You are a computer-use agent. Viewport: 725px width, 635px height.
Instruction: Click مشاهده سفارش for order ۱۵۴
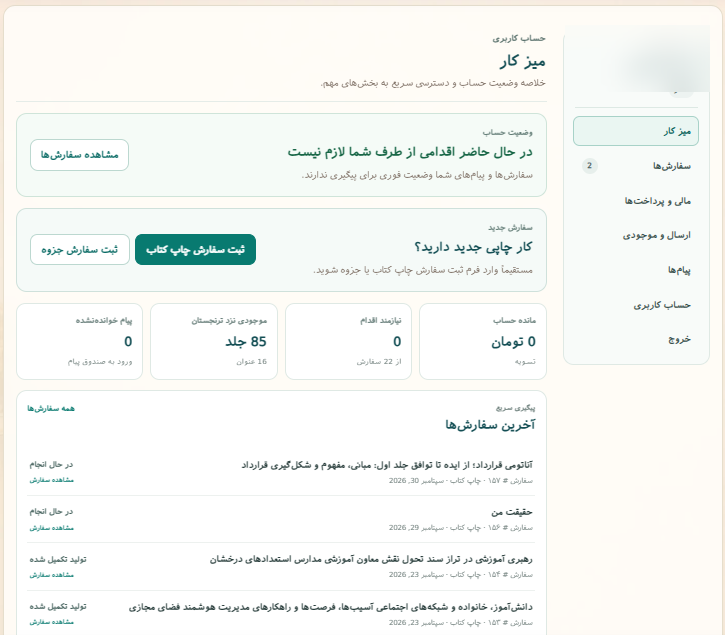pos(52,575)
